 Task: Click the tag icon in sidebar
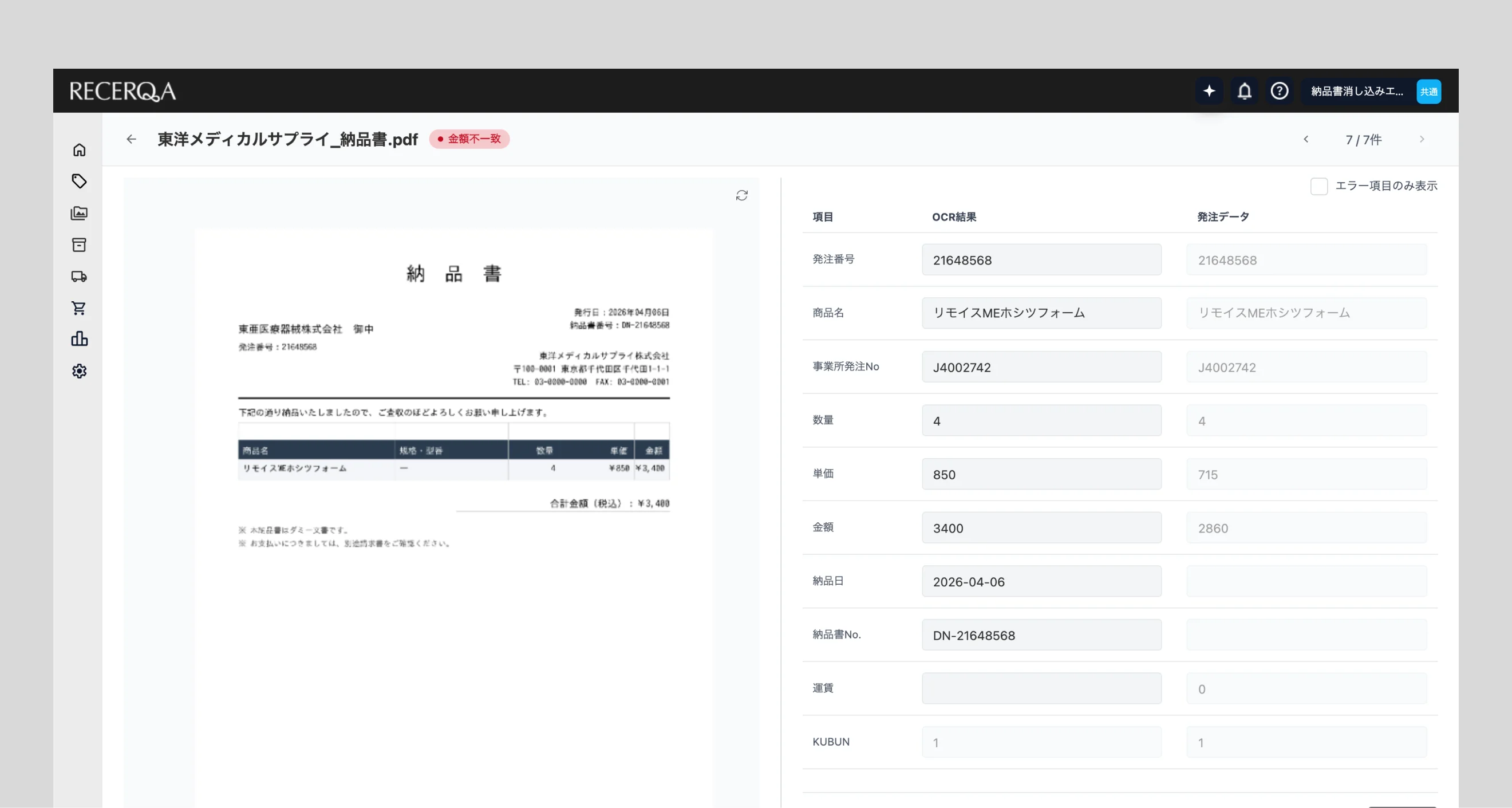coord(79,181)
